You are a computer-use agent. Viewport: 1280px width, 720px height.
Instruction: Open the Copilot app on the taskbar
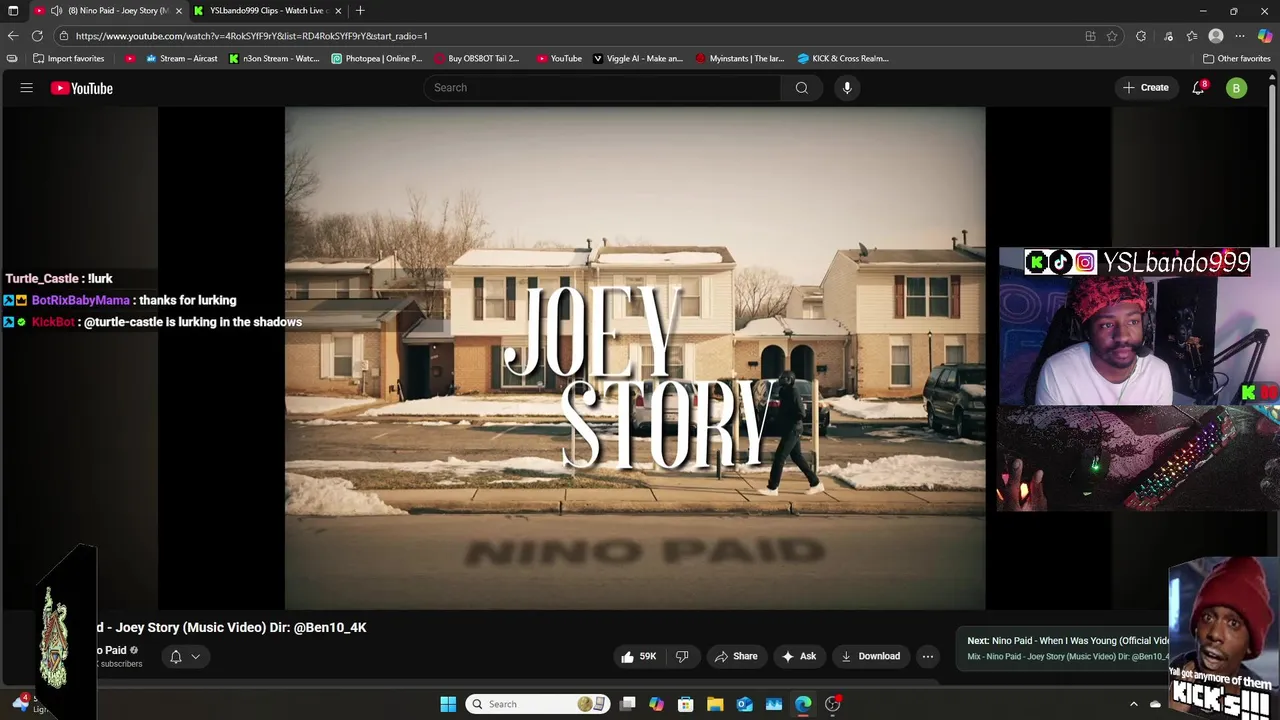[x=656, y=704]
